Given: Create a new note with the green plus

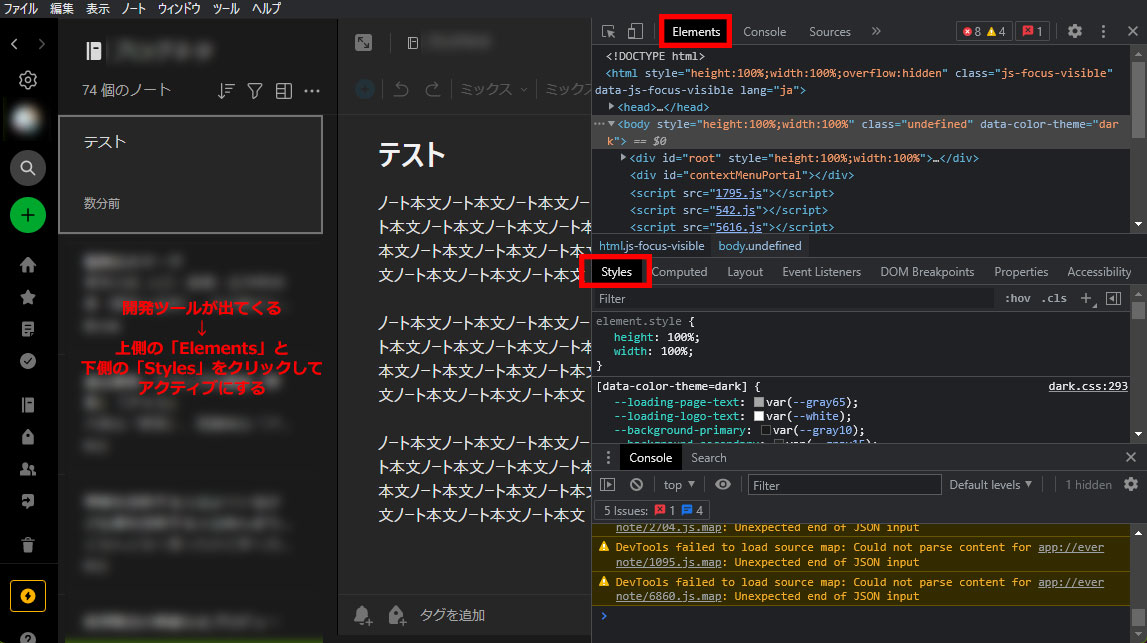Looking at the screenshot, I should click(x=27, y=214).
